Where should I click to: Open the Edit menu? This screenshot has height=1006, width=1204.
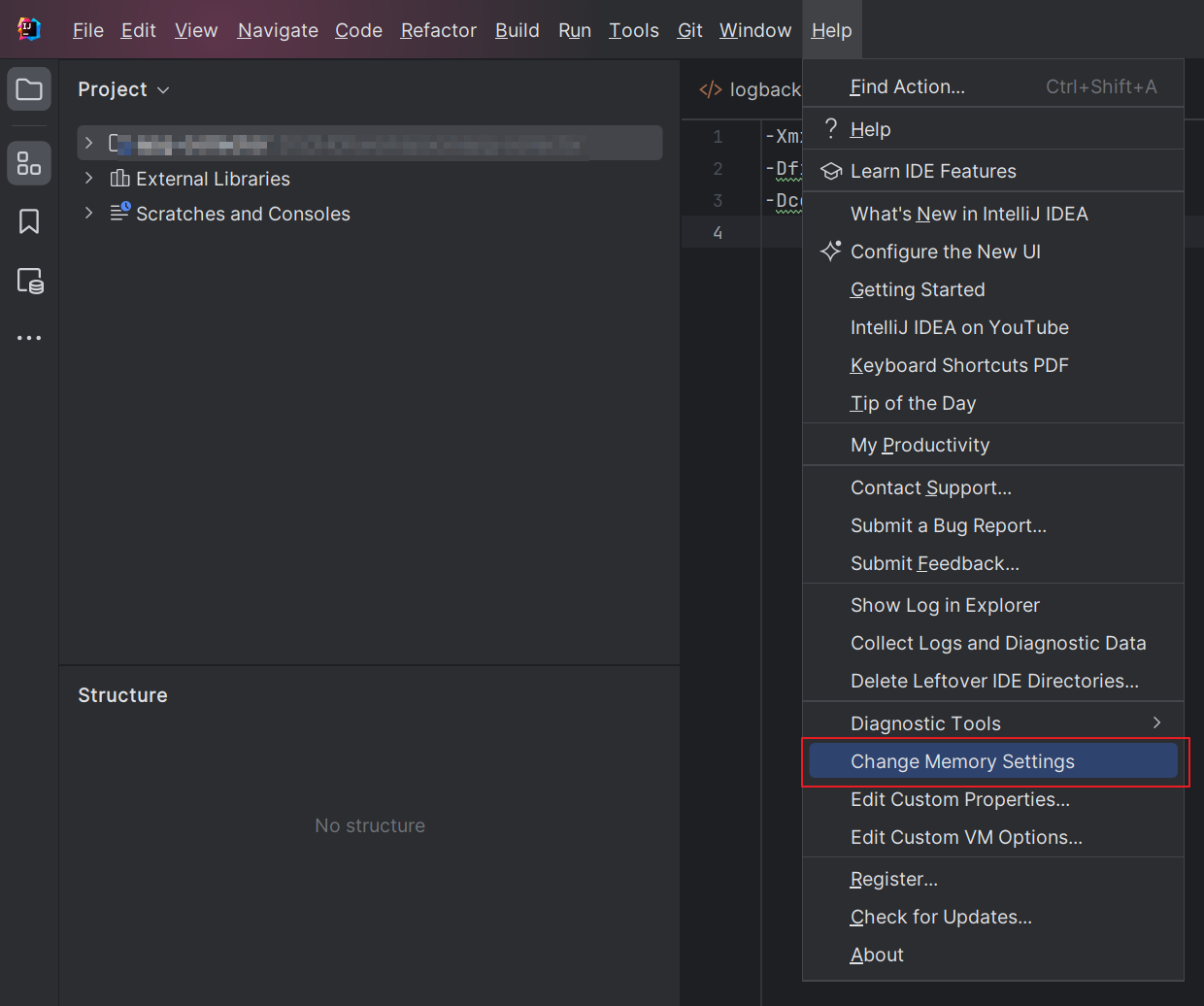[x=139, y=30]
